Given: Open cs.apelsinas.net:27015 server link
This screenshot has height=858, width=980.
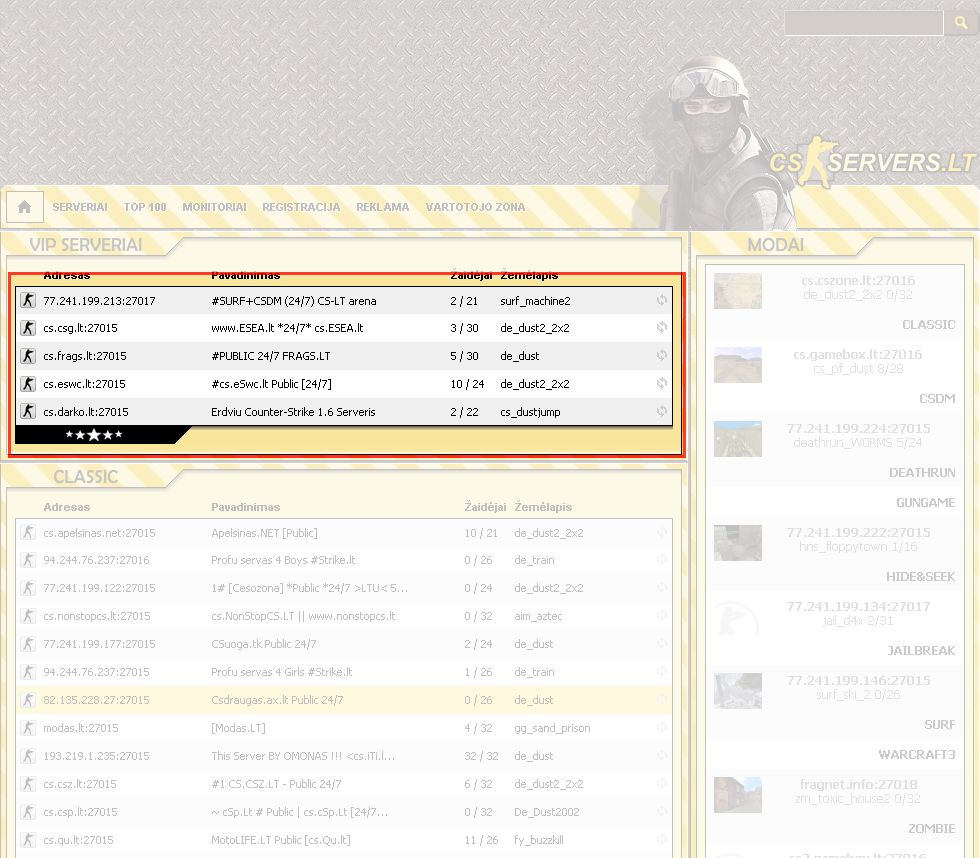Looking at the screenshot, I should pyautogui.click(x=99, y=533).
